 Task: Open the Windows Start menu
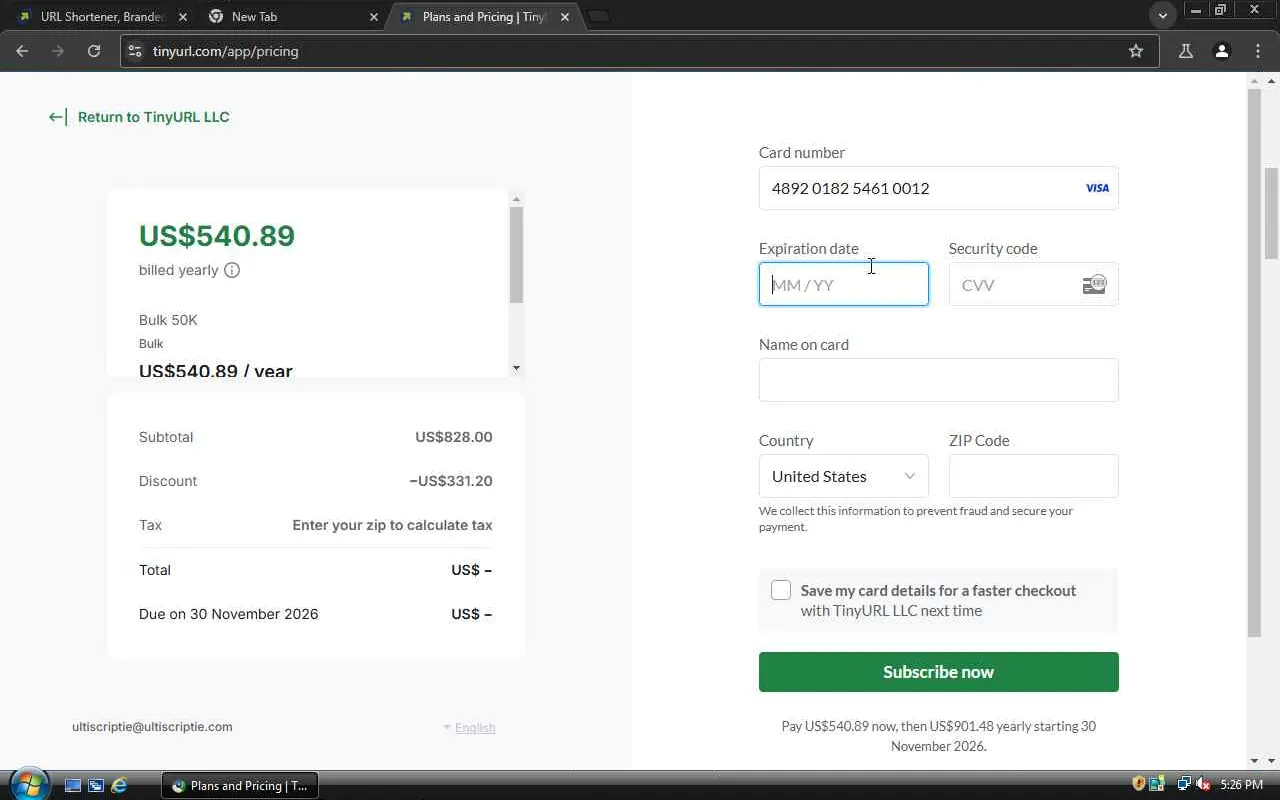pyautogui.click(x=28, y=784)
